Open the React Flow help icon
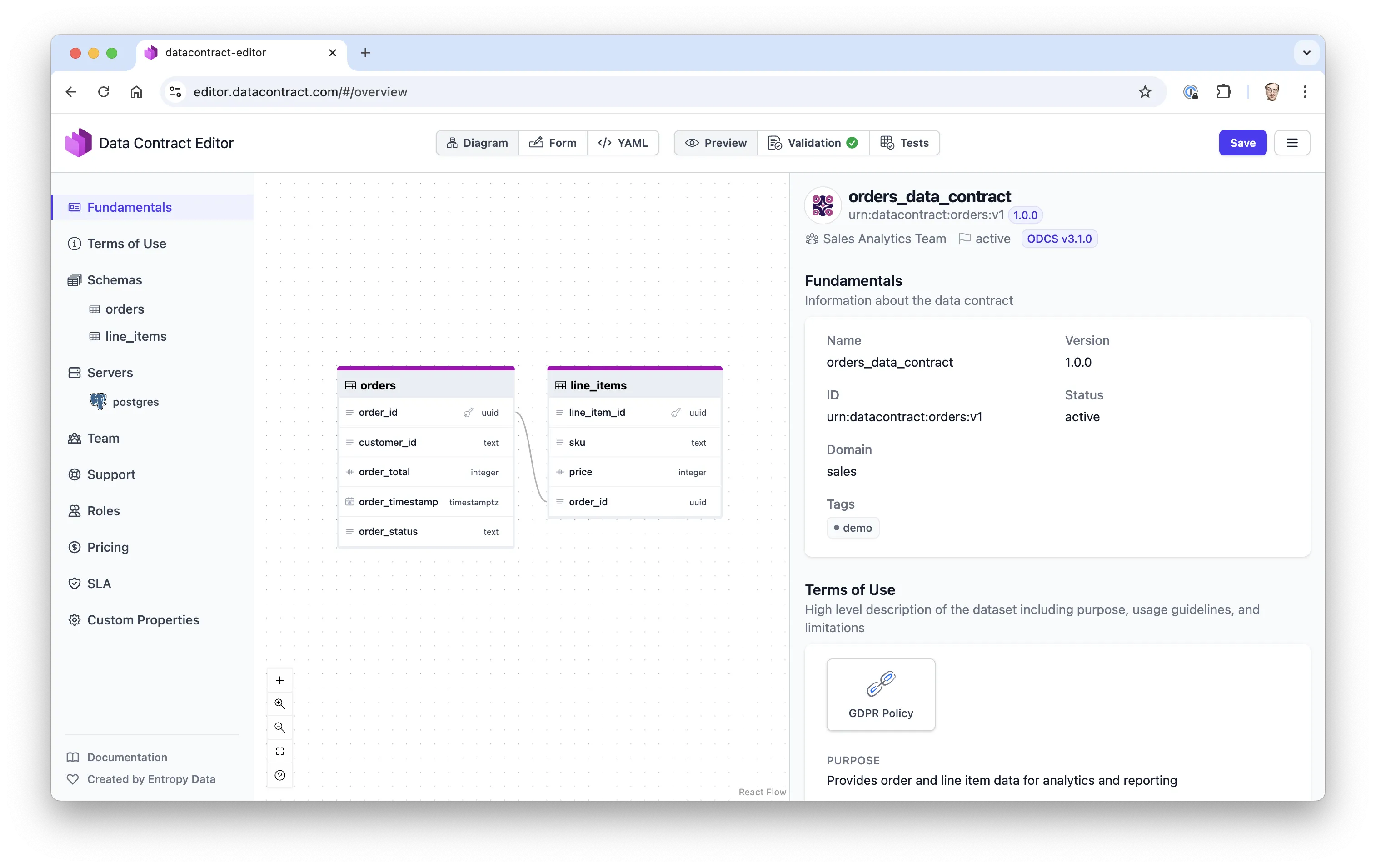1376x868 pixels. 279,775
